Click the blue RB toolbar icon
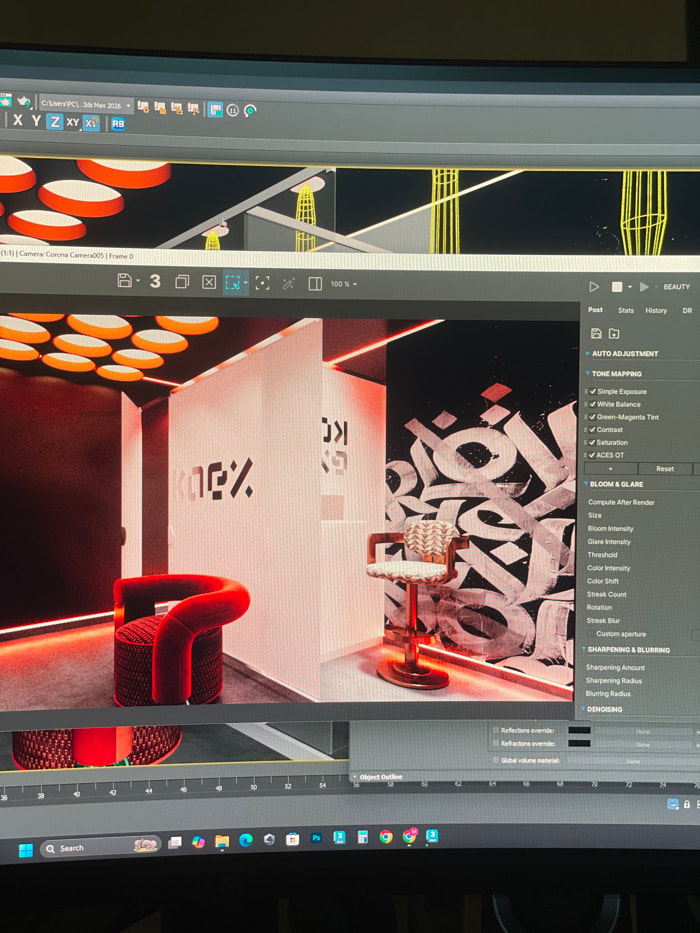This screenshot has height=933, width=700. point(118,124)
